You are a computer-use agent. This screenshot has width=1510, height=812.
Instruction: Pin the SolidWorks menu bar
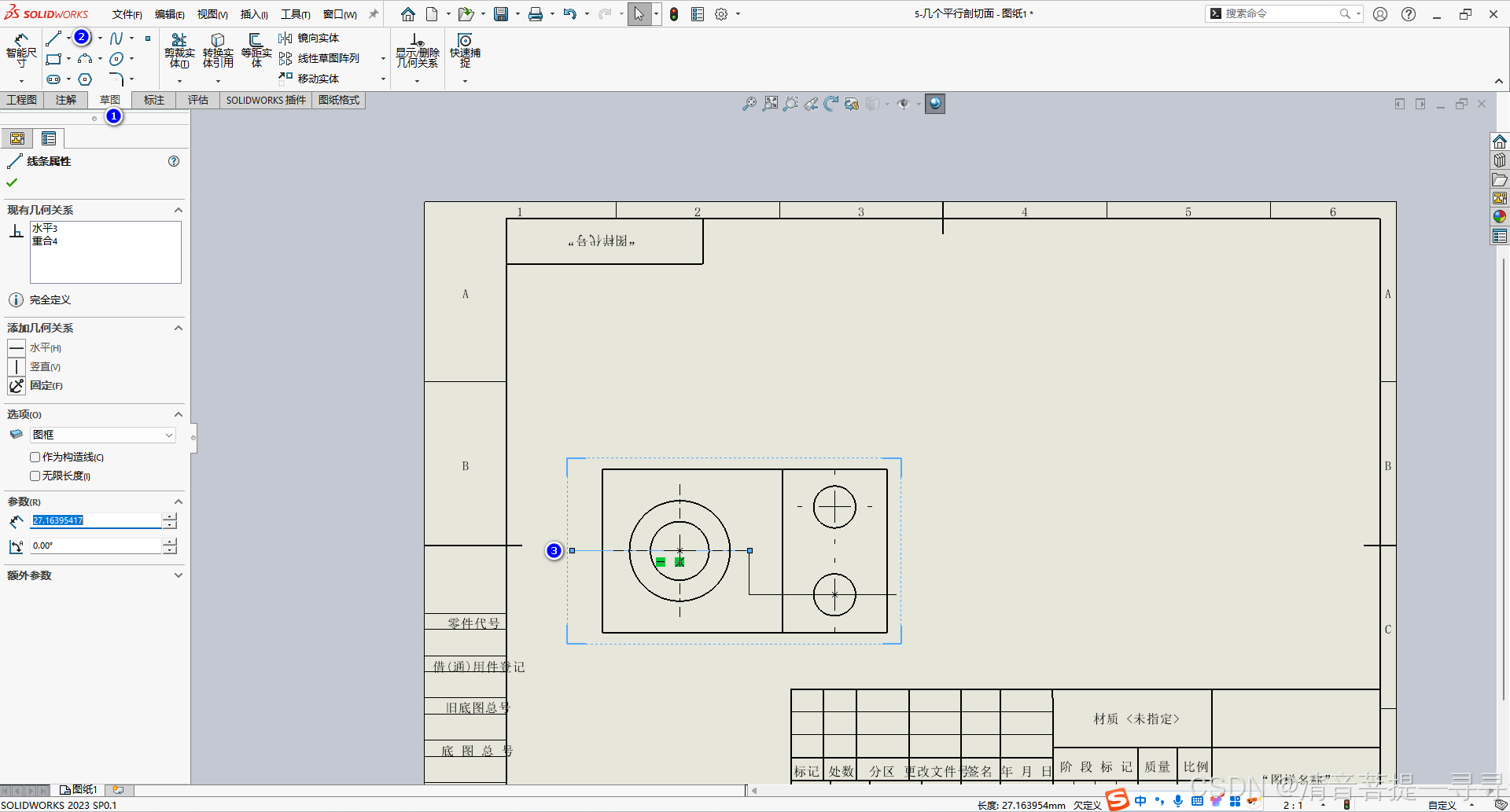(x=374, y=14)
